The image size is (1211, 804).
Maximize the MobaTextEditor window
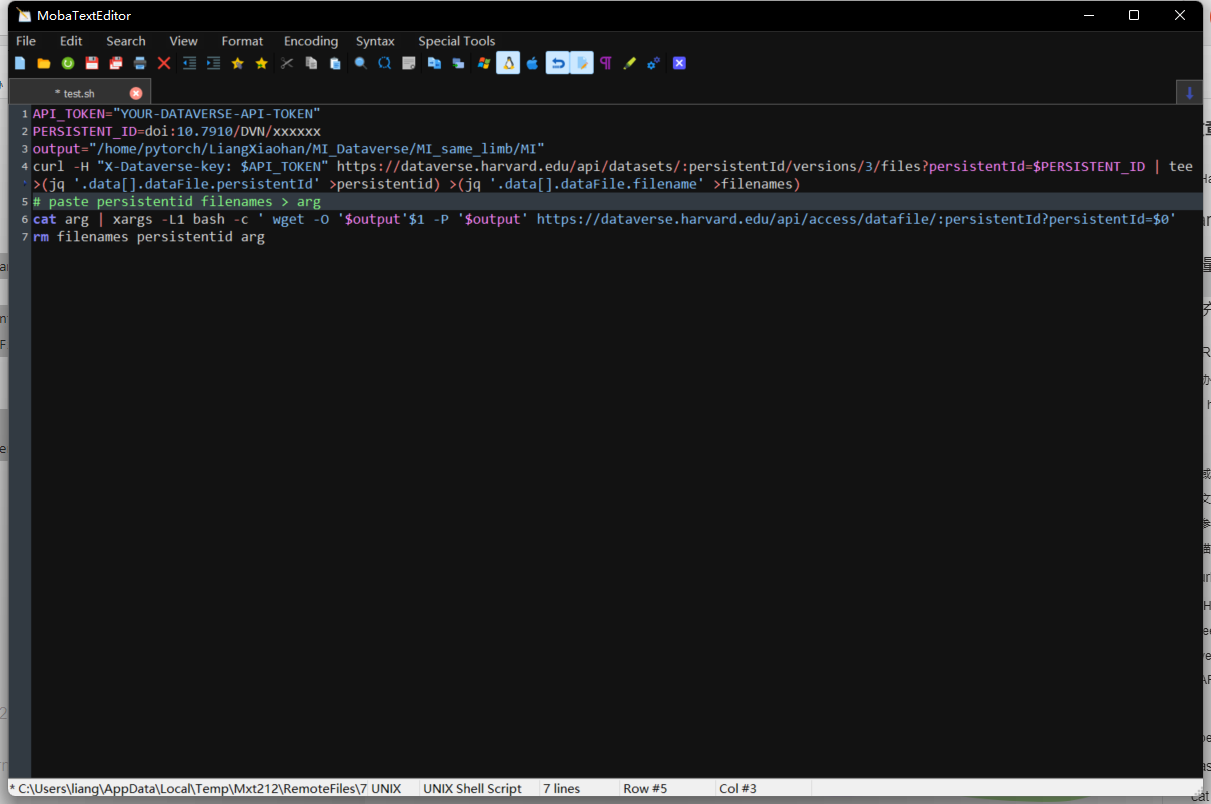click(1134, 15)
